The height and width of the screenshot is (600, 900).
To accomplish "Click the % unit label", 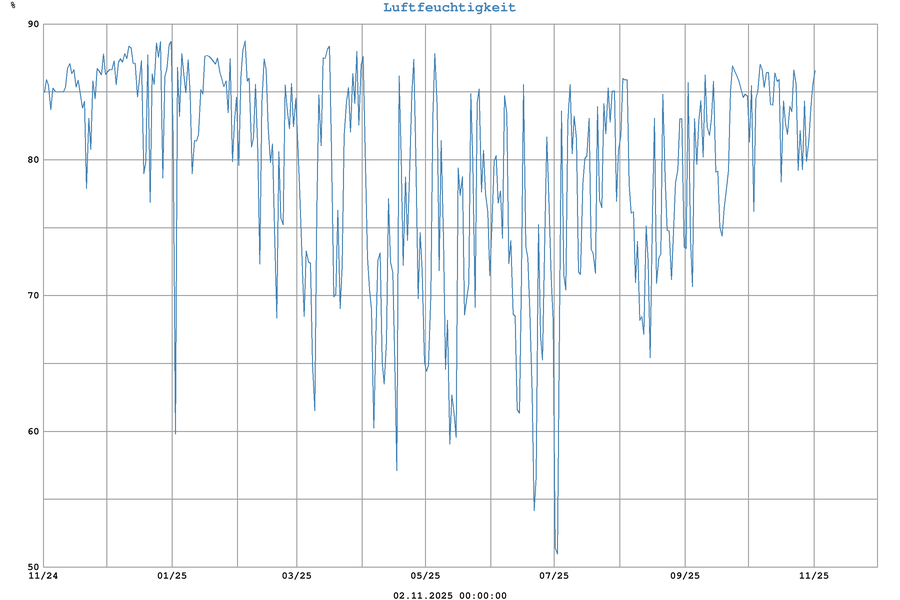I will (x=13, y=6).
